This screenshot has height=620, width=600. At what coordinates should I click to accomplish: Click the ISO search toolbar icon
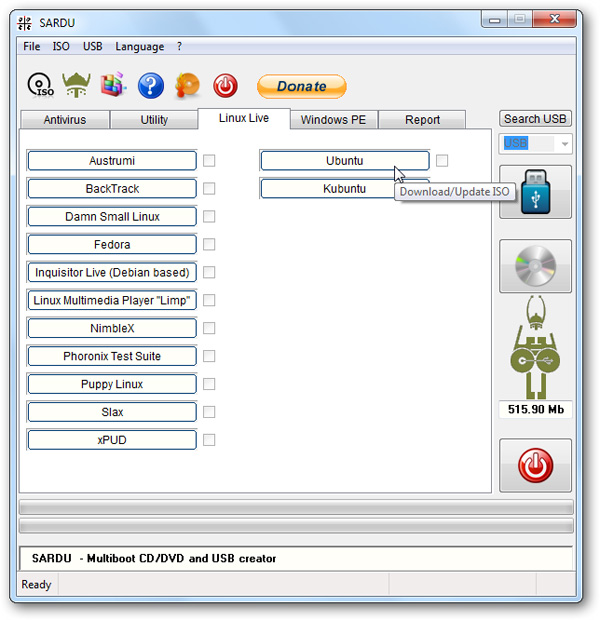point(40,85)
